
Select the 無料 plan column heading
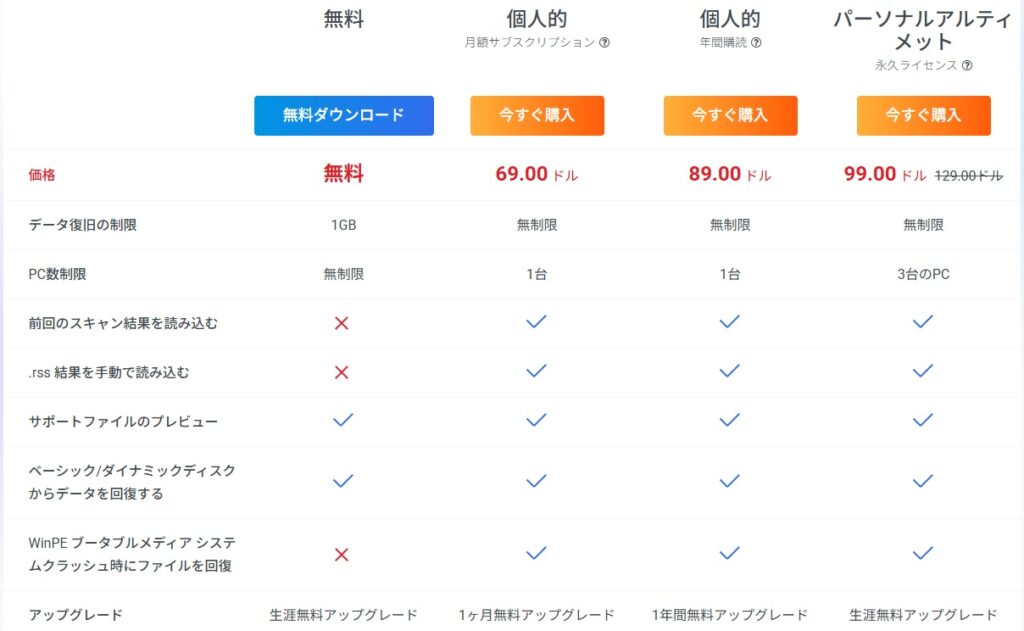tap(344, 19)
